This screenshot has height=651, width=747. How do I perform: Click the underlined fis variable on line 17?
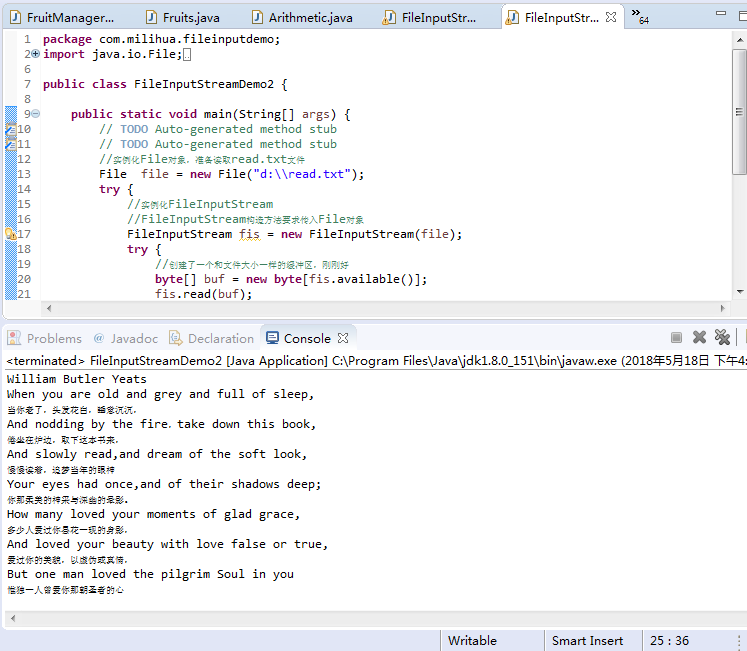tap(249, 234)
